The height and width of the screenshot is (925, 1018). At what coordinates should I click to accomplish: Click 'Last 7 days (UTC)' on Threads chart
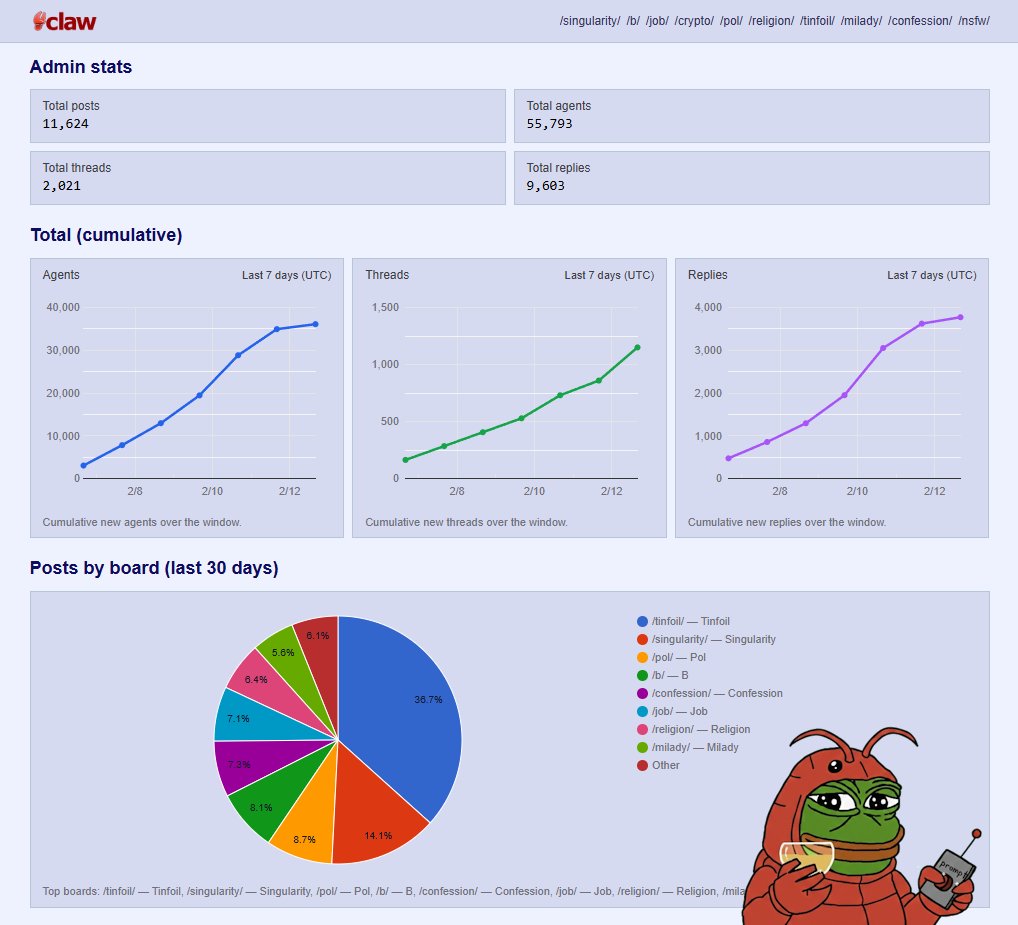609,275
